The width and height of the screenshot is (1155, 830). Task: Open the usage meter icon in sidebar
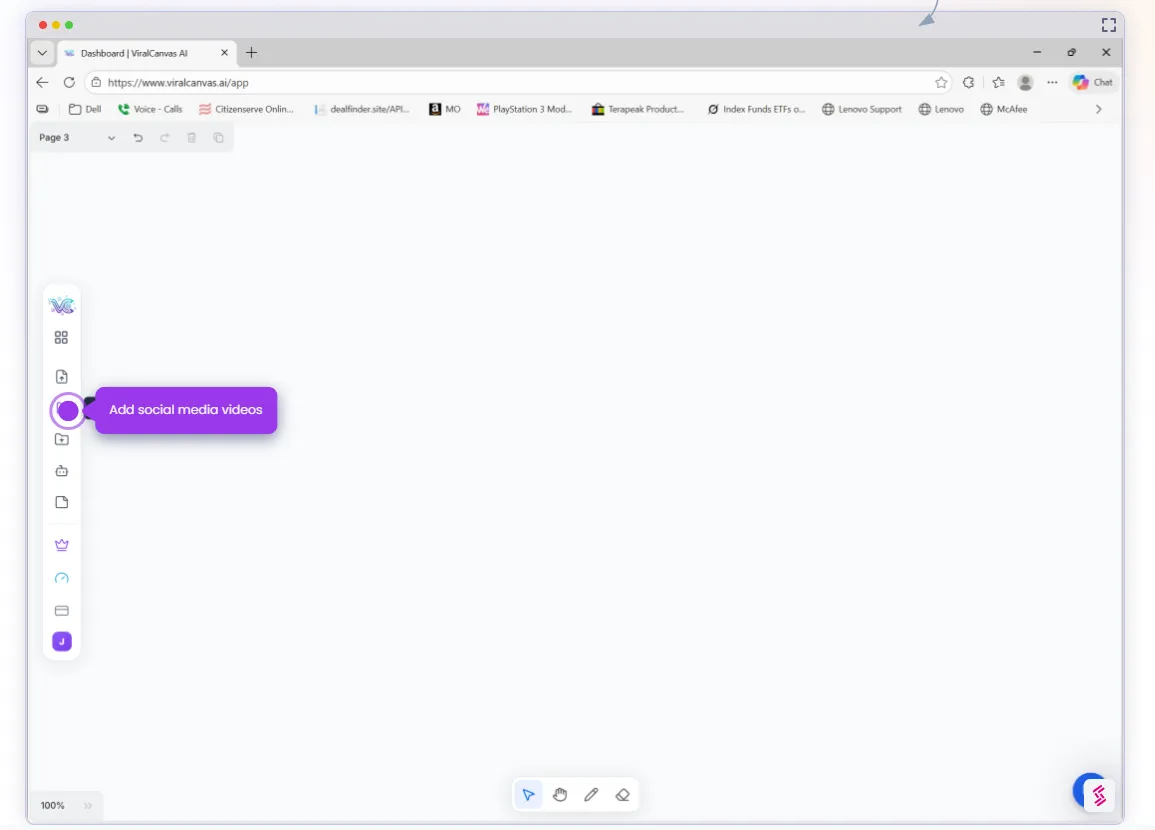pyautogui.click(x=61, y=578)
